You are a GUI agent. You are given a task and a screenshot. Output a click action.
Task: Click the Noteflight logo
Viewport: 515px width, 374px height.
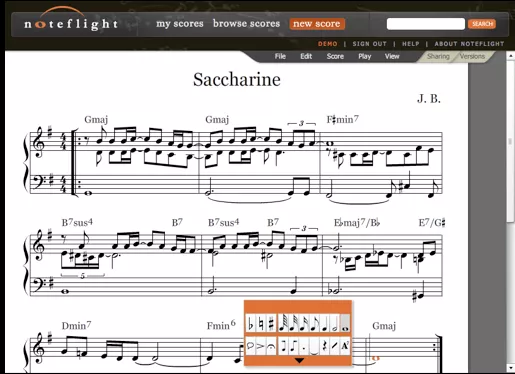[x=71, y=20]
